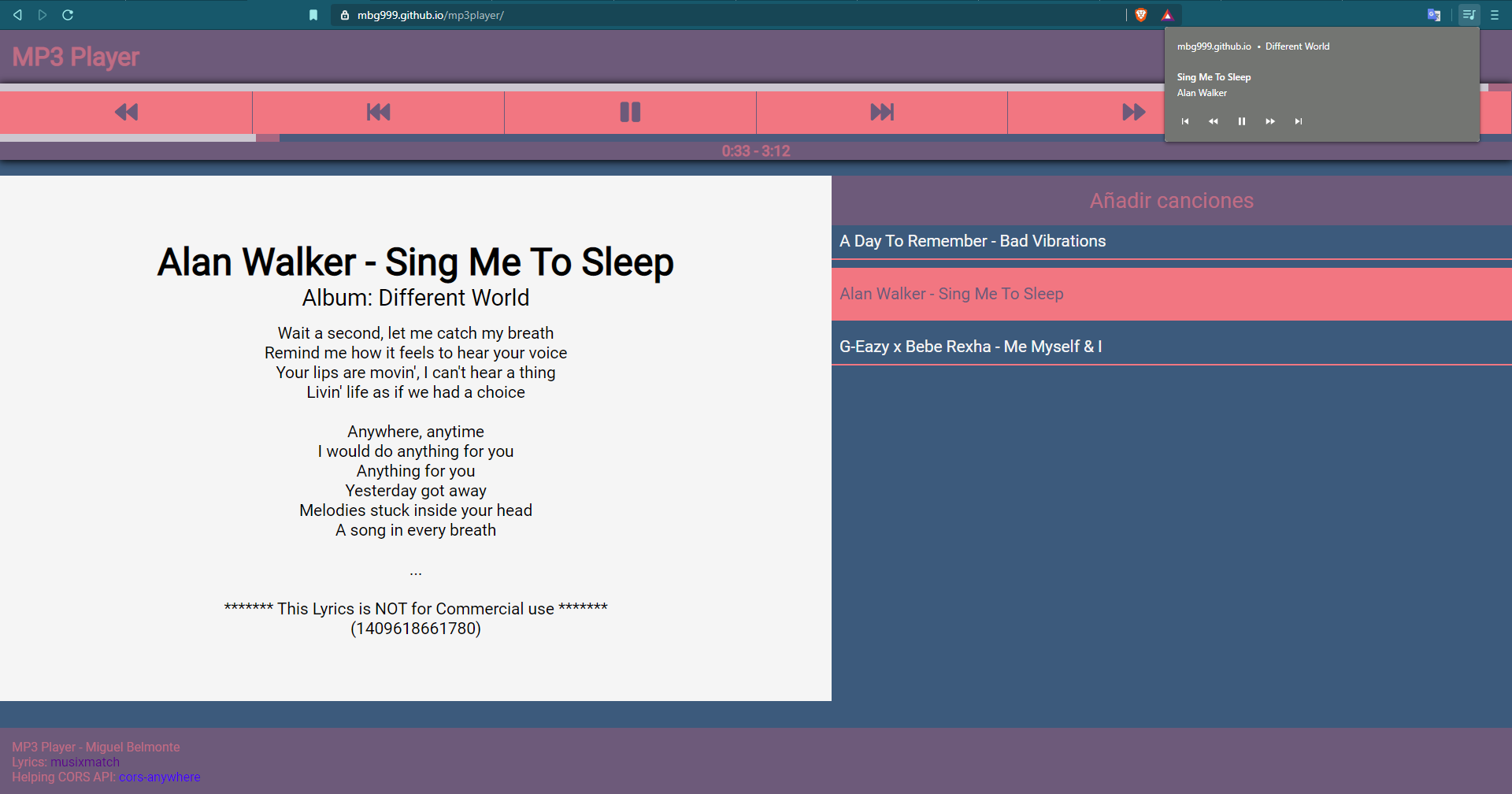This screenshot has width=1512, height=794.
Task: Bookmark this page
Action: (x=313, y=15)
